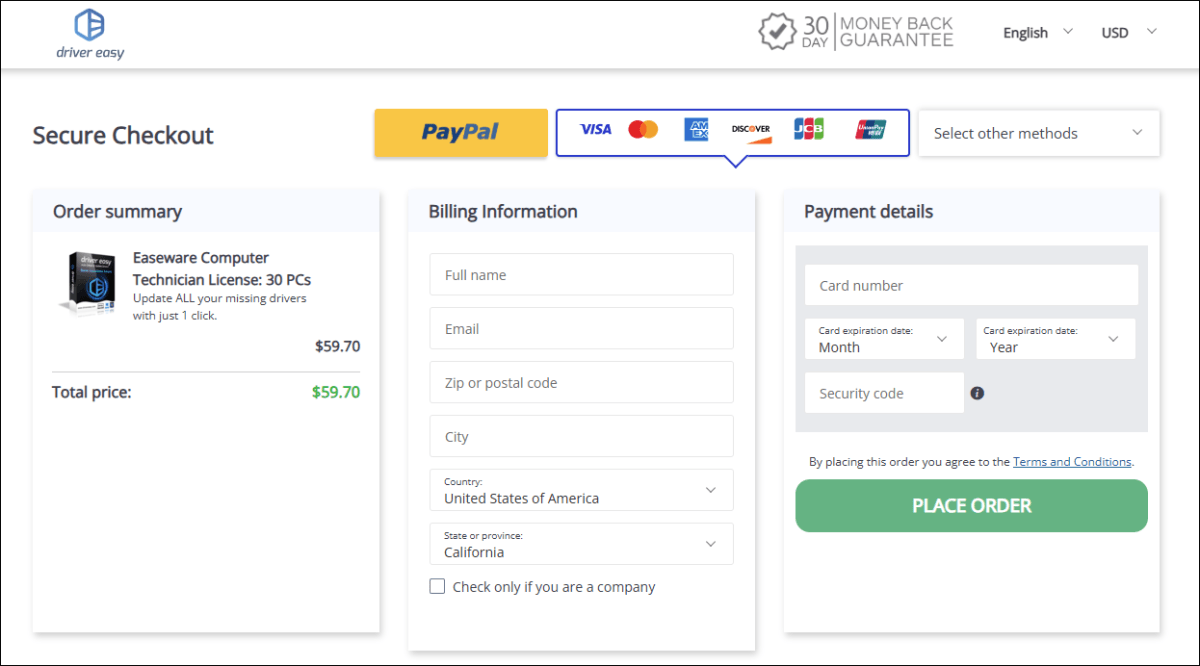
Task: Click the 30 day money back badge
Action: point(856,32)
